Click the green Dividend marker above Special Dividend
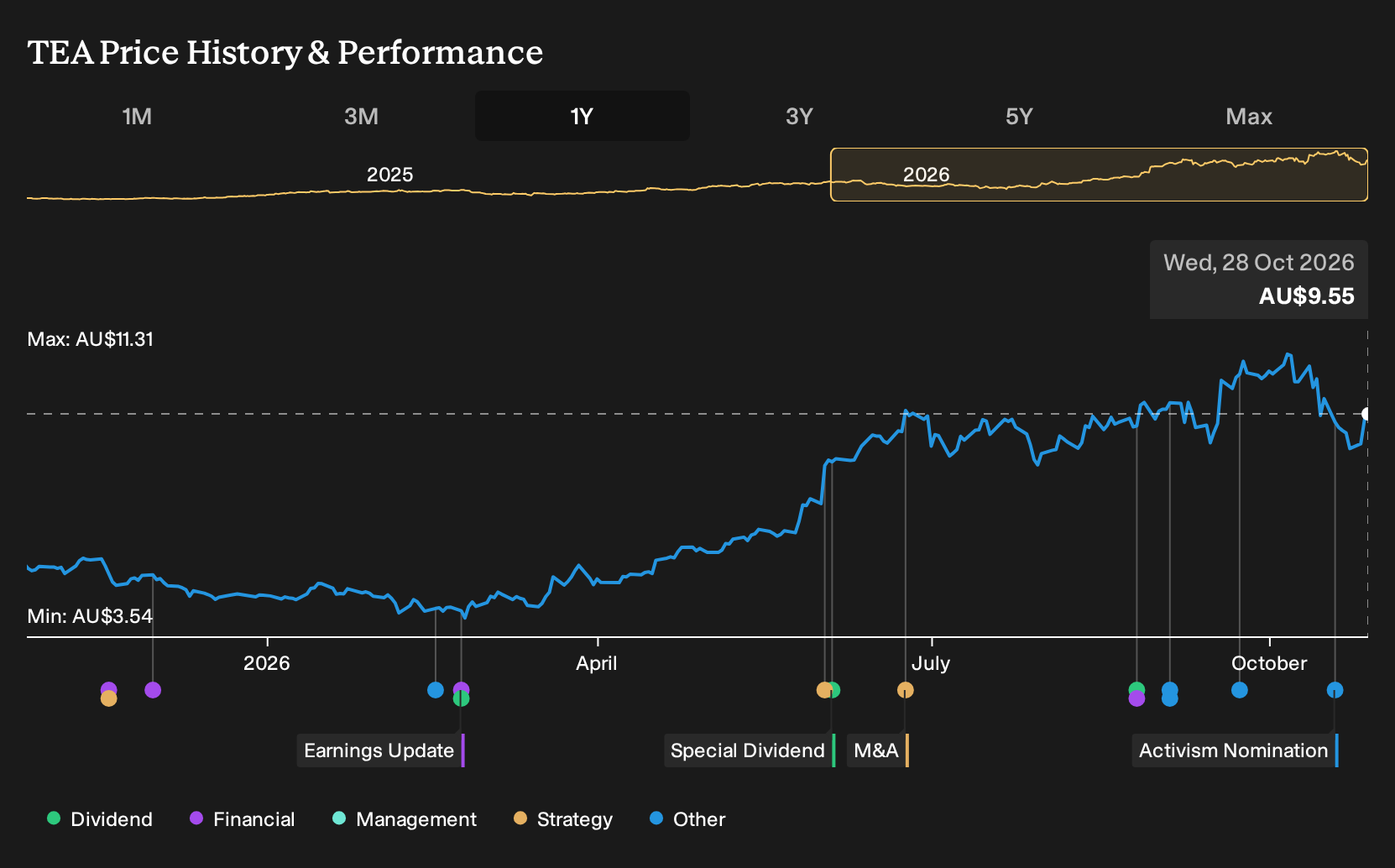Viewport: 1395px width, 868px height. tap(833, 690)
